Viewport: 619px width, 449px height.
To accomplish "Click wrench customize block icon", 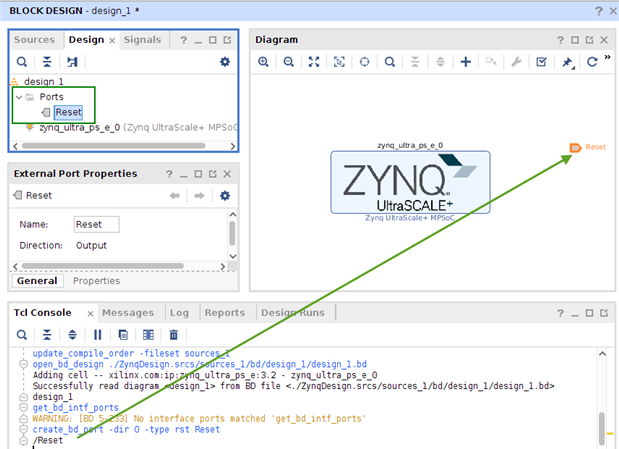I will coord(516,62).
